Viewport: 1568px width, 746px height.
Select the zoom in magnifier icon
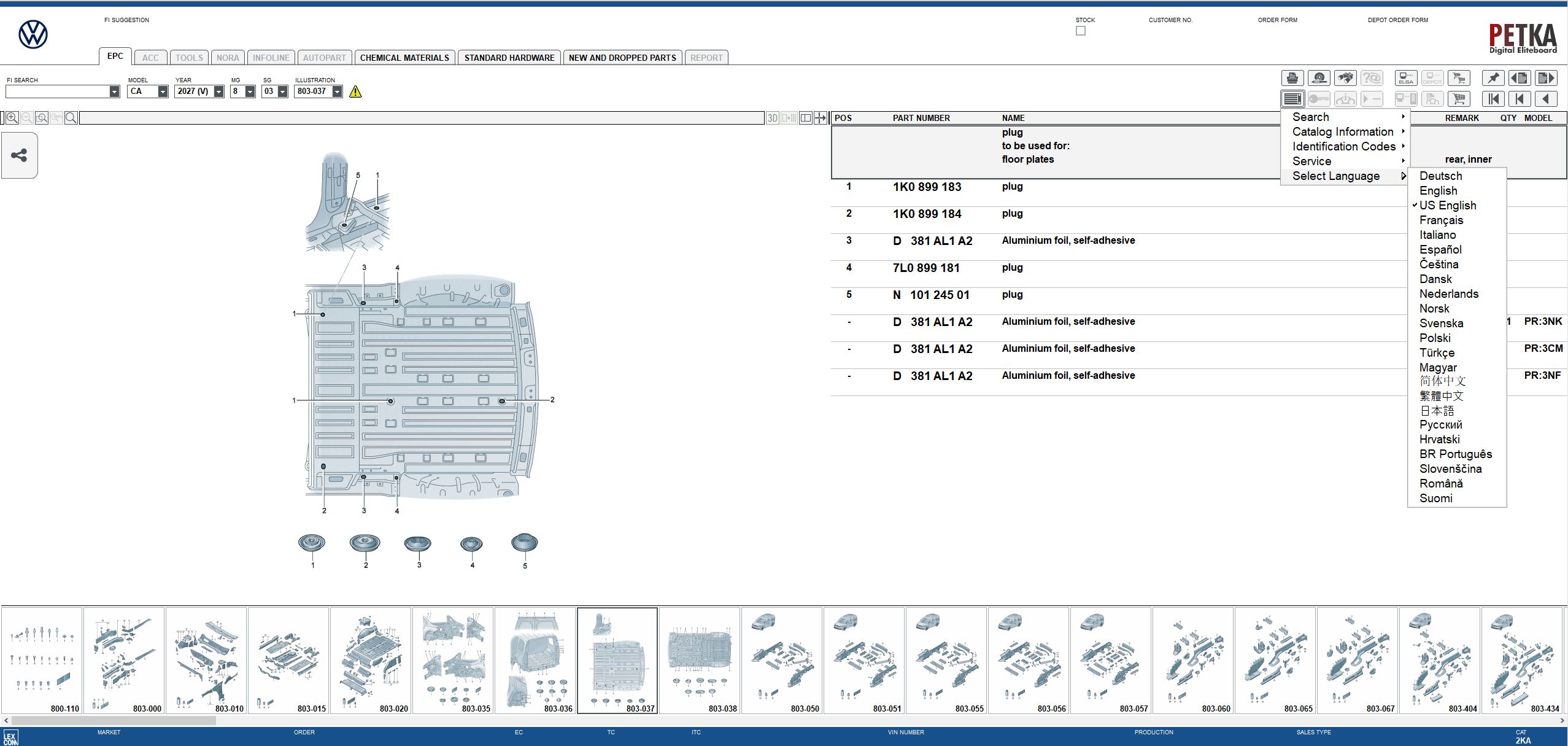point(12,117)
